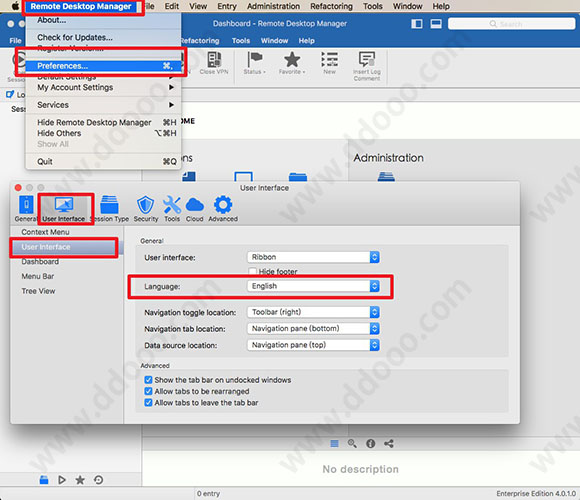Click the 0 entry status bar text
The width and height of the screenshot is (580, 500).
point(208,494)
